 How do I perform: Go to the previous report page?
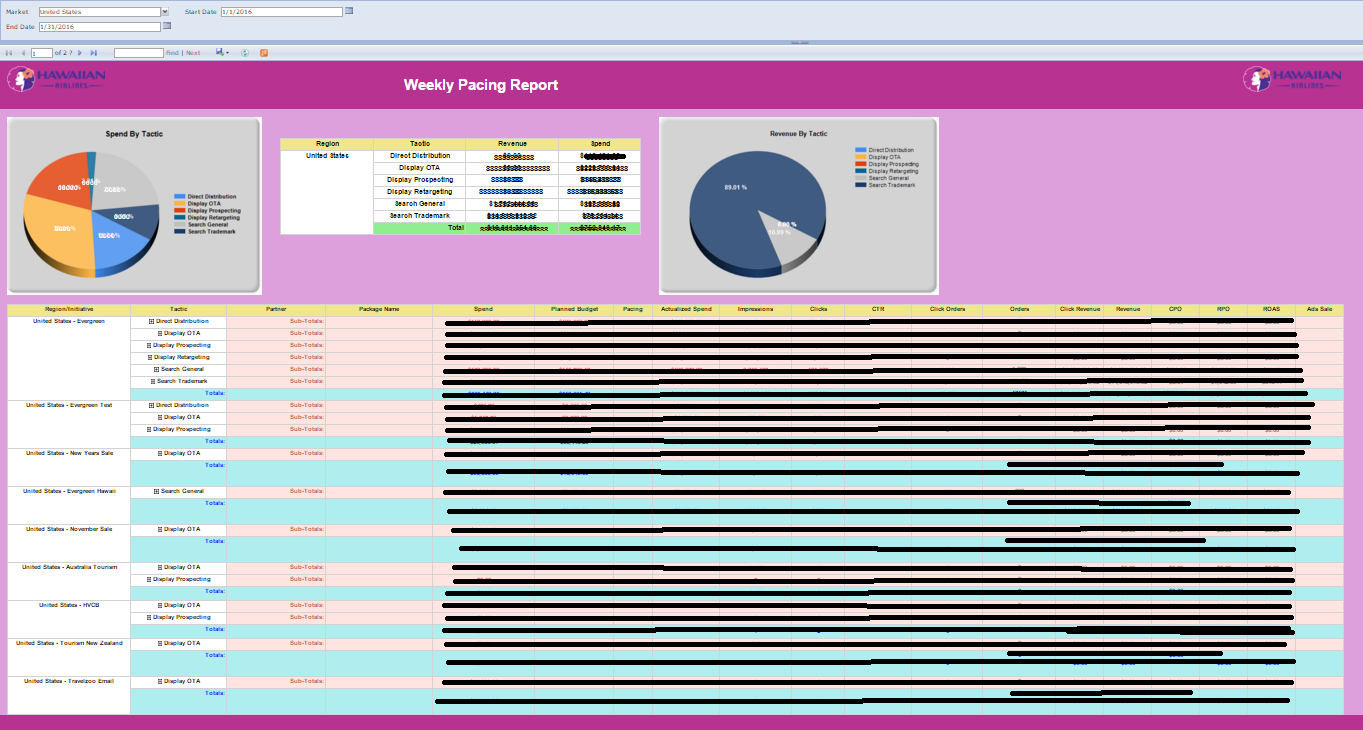click(x=23, y=53)
